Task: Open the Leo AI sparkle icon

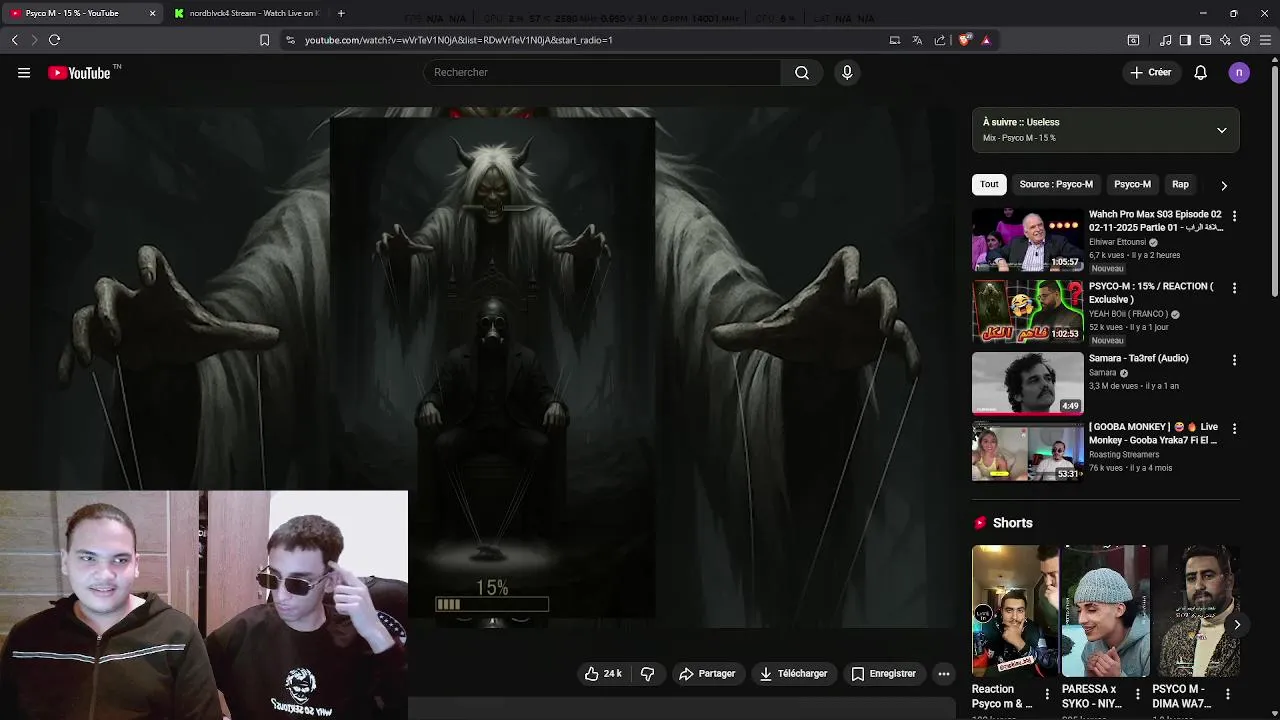Action: tap(1225, 40)
